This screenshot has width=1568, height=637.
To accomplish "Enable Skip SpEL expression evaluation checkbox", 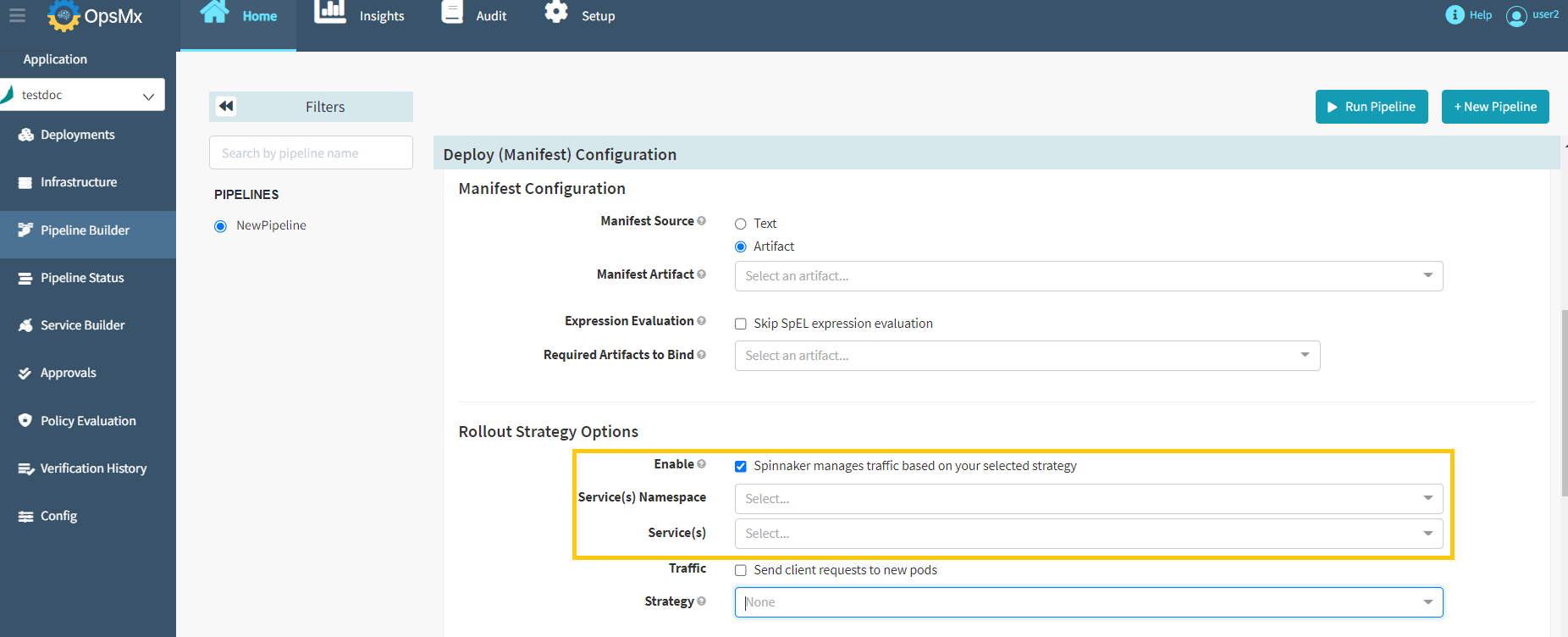I will click(x=741, y=324).
